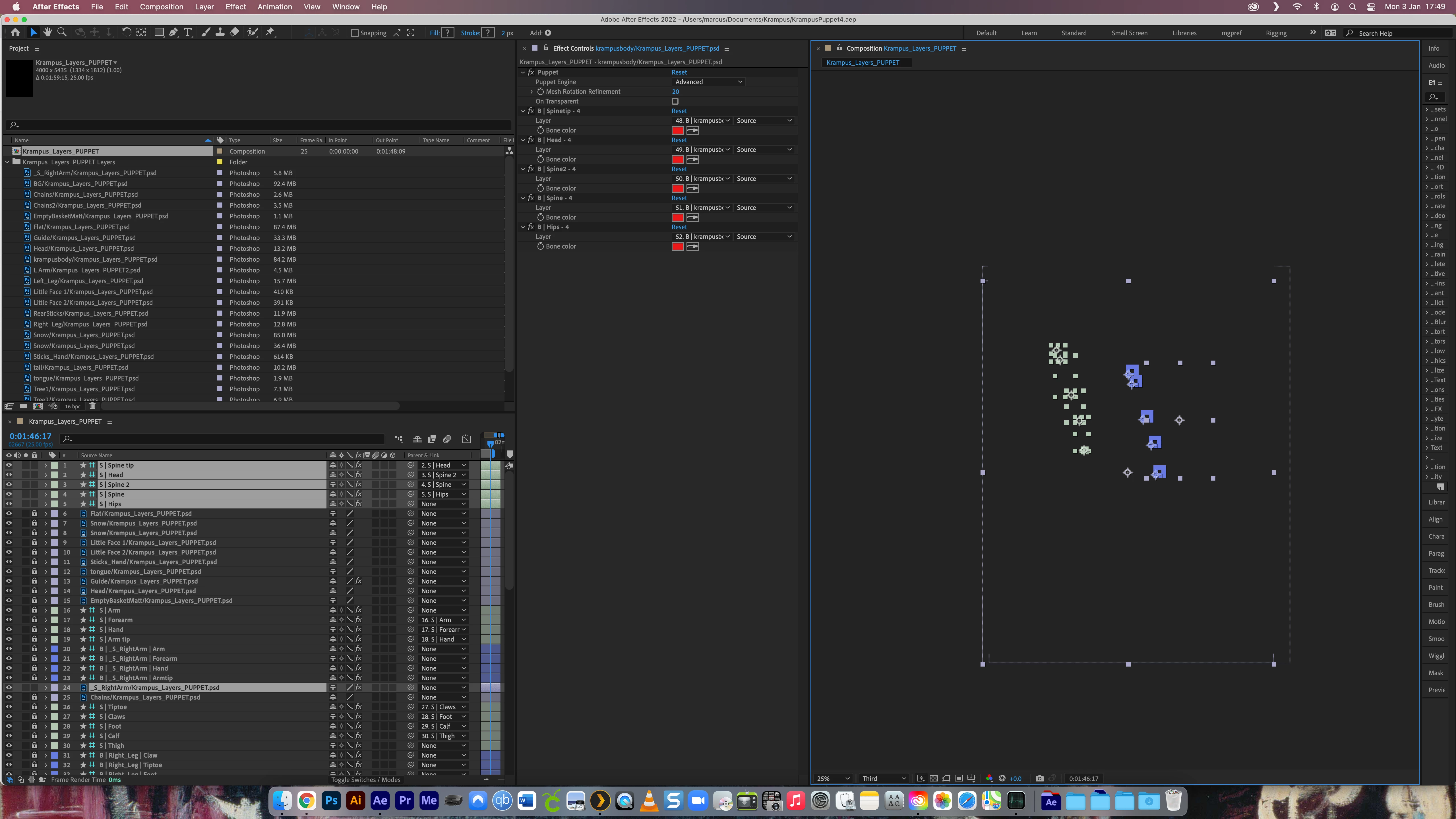Expand Mesh Rotation Refinement property

[531, 92]
